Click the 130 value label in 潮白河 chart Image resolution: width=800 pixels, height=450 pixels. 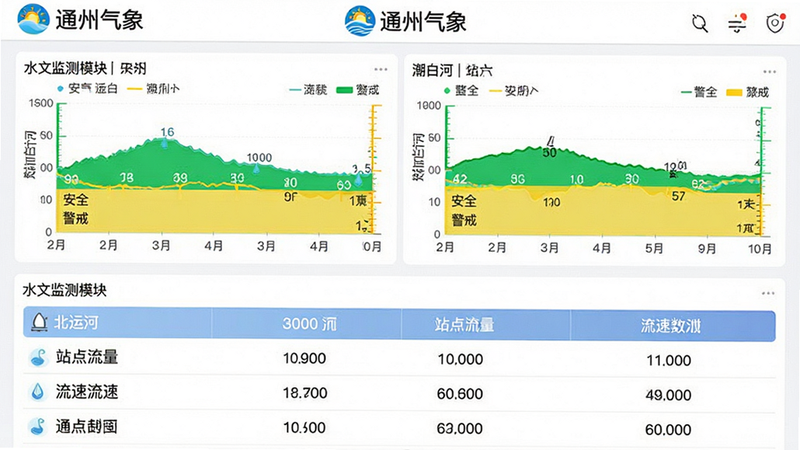pos(552,203)
